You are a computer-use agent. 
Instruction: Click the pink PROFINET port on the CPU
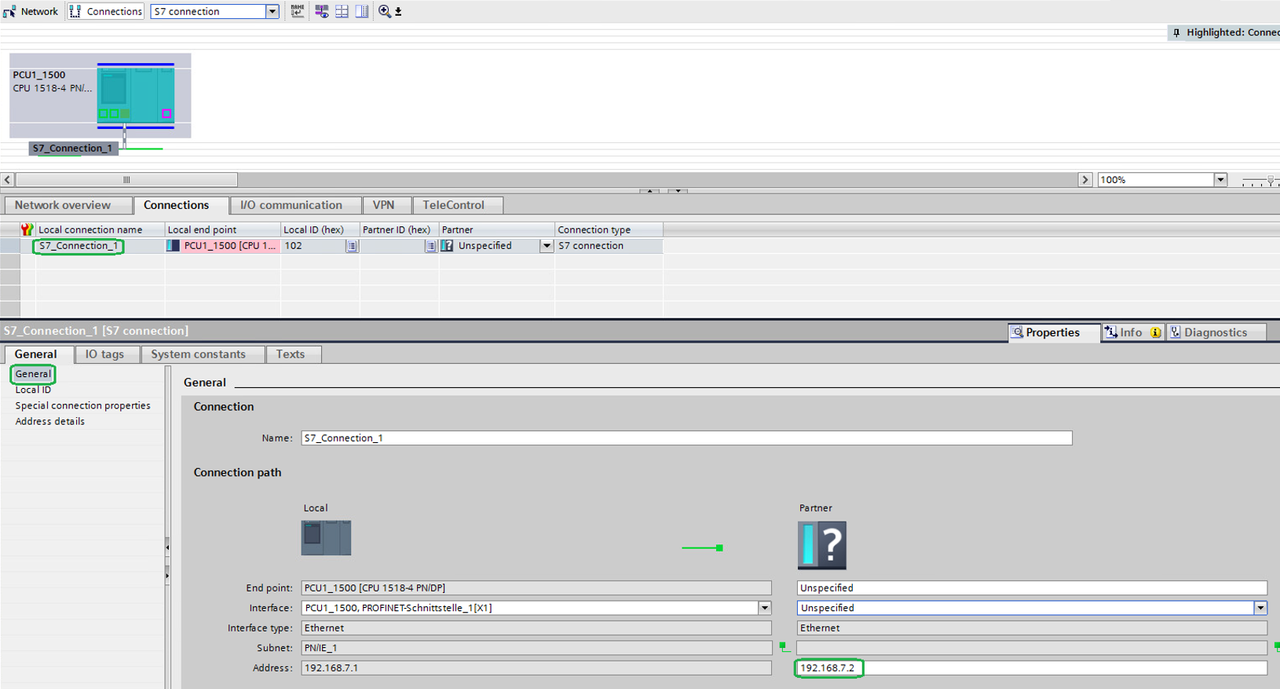[x=167, y=113]
